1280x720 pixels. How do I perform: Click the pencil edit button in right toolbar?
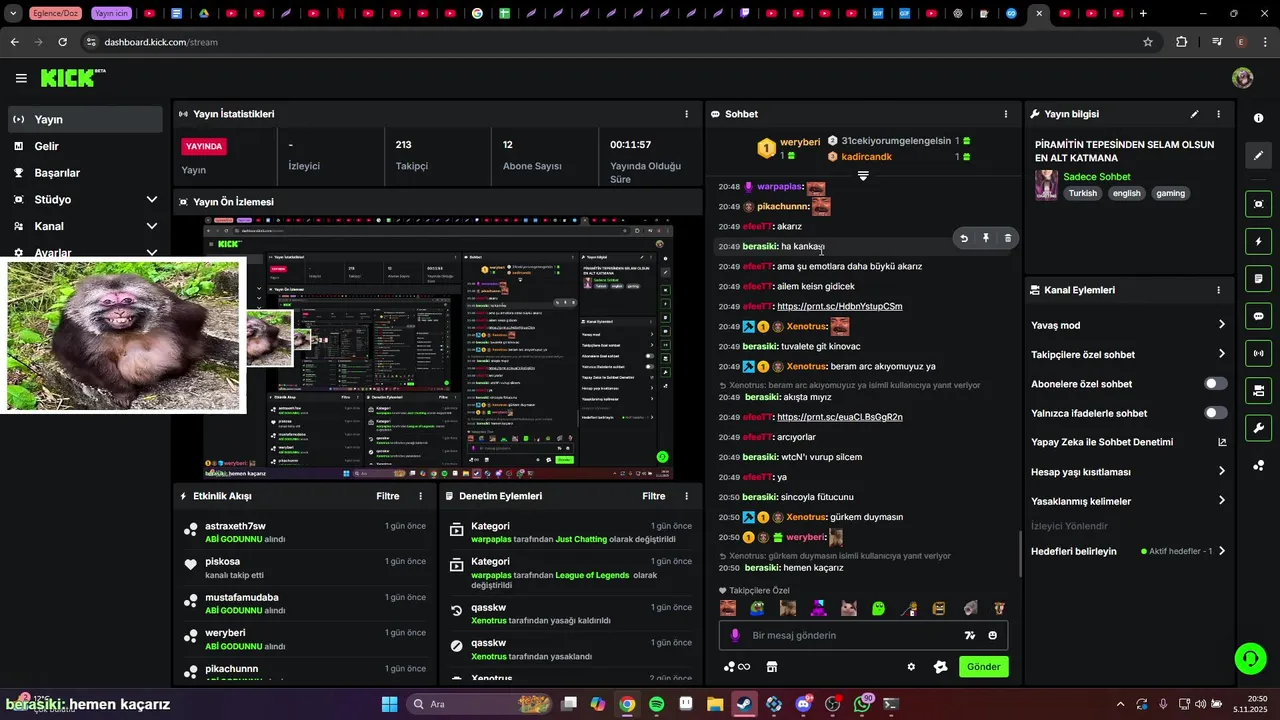point(1258,156)
